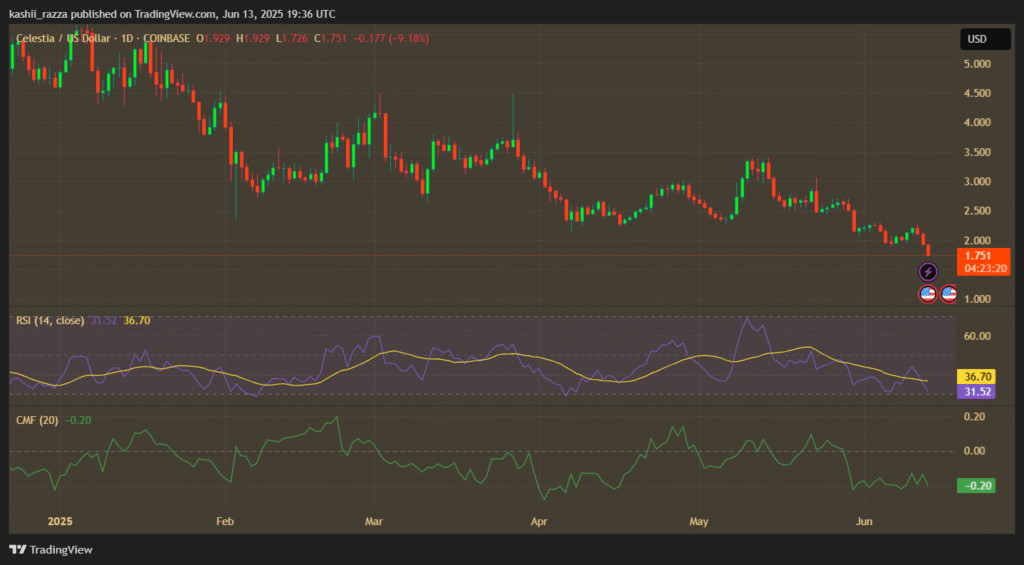Click the Jun time axis label
The width and height of the screenshot is (1024, 565).
click(x=864, y=522)
